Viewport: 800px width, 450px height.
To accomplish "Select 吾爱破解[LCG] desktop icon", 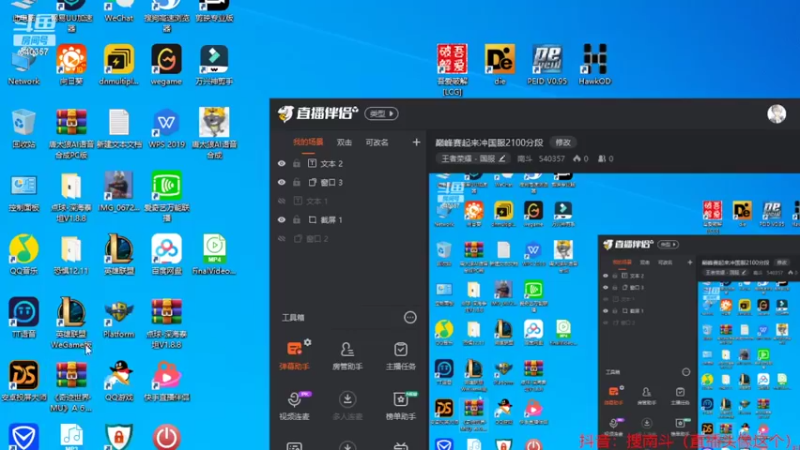I will point(452,69).
